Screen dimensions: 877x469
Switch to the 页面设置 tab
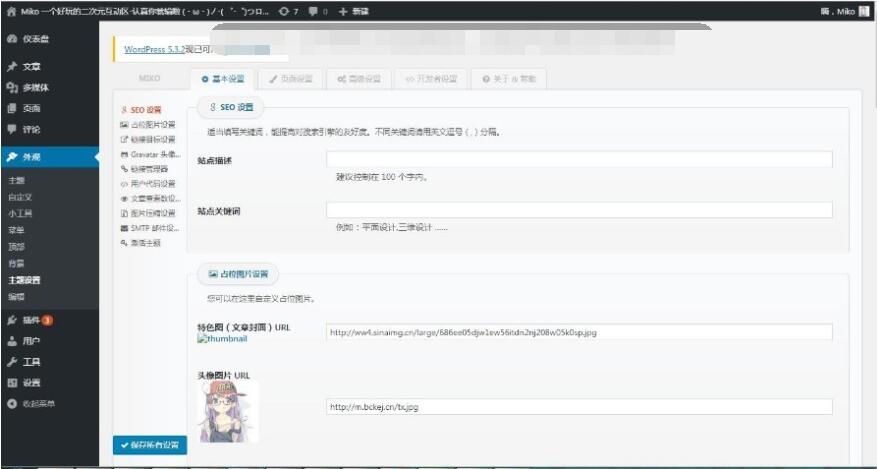(290, 78)
